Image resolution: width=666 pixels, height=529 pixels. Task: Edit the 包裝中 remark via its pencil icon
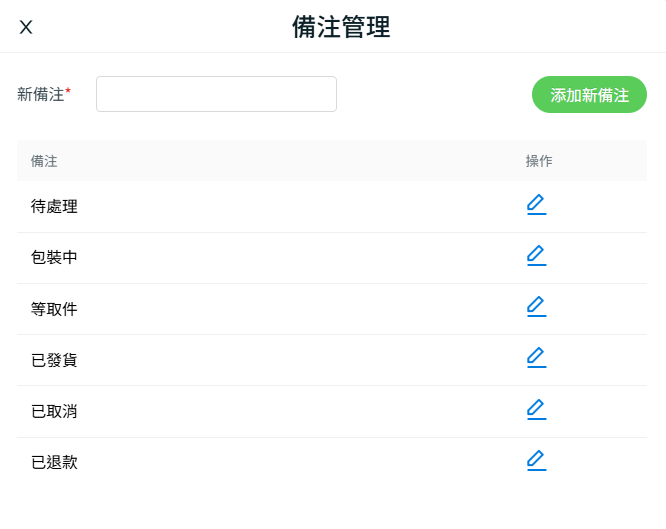[x=536, y=256]
